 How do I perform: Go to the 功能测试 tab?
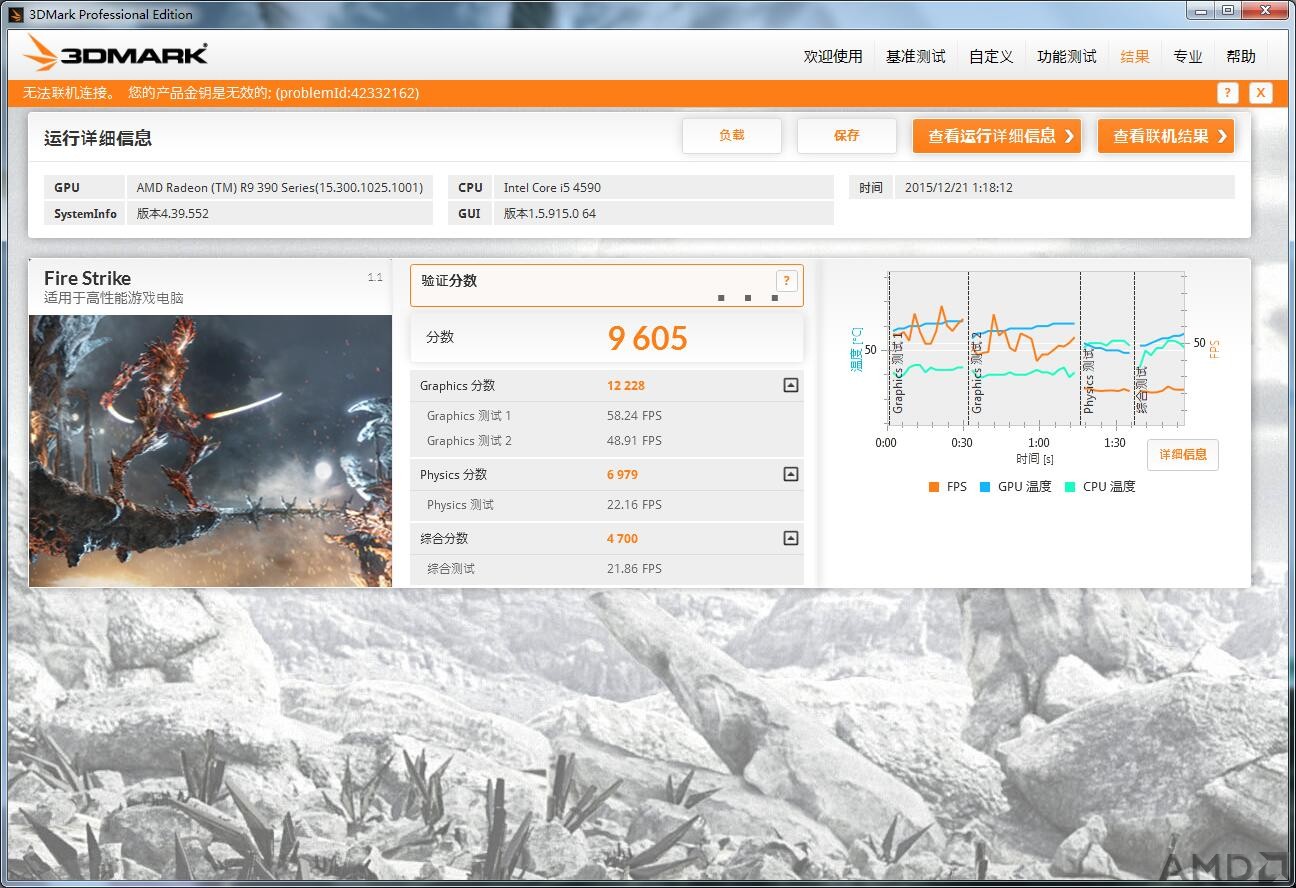1067,57
